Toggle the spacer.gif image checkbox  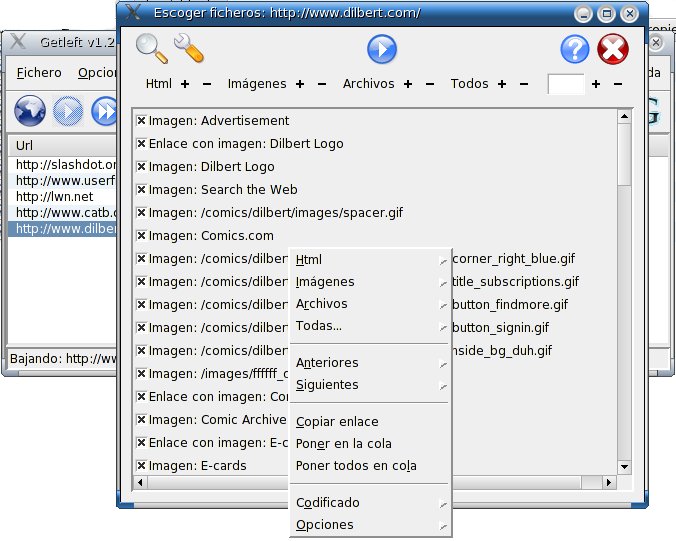click(141, 213)
